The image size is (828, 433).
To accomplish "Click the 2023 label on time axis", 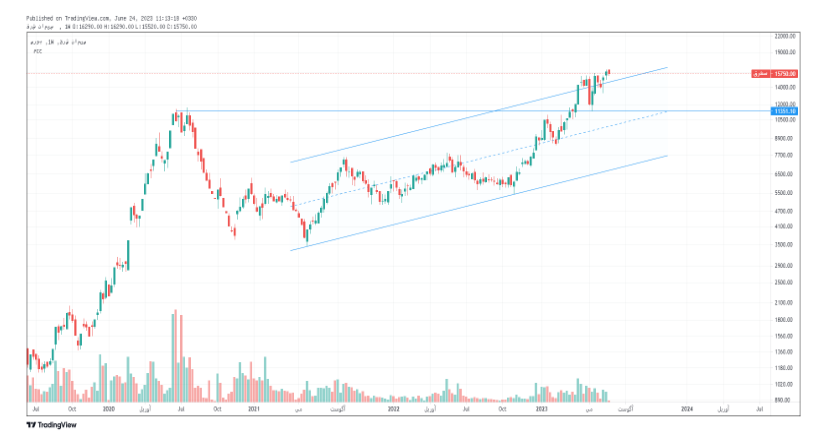I will (542, 408).
